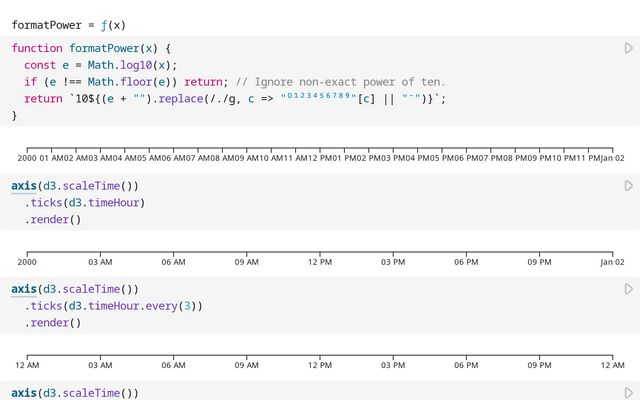Click the play icon on the bottom partially visible cell
This screenshot has width=640, height=400.
[629, 393]
